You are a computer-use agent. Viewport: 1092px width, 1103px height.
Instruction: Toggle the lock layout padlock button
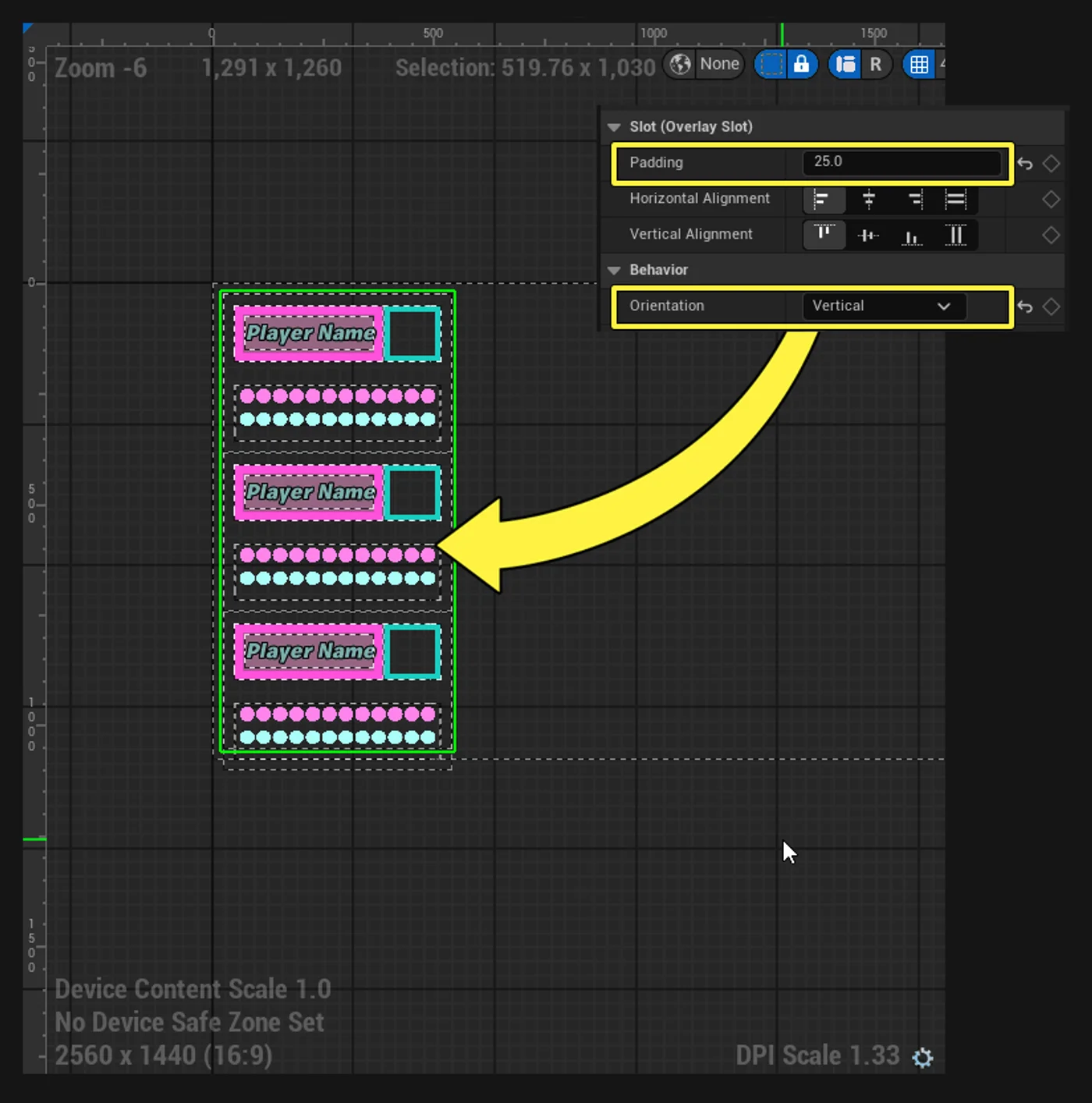802,64
